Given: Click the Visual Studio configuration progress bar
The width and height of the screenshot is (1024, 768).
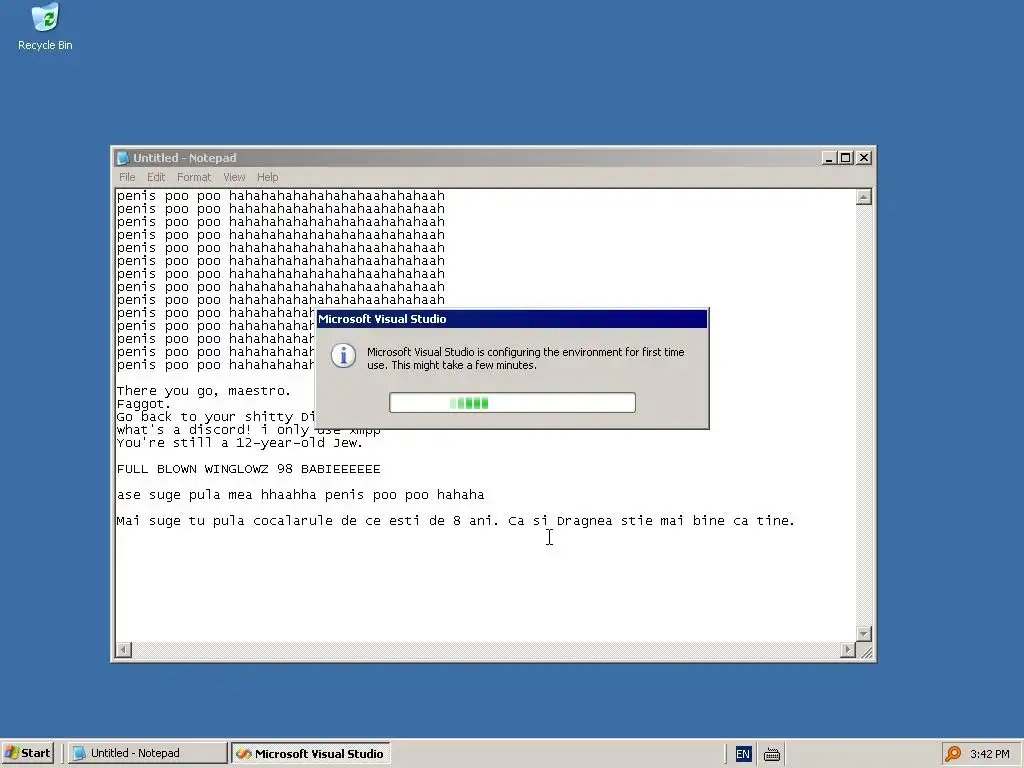Looking at the screenshot, I should (512, 403).
